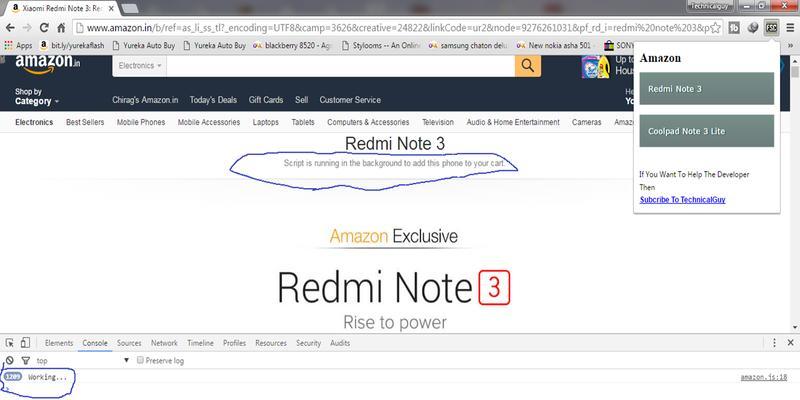800x400 pixels.
Task: Toggle the DevTools device mode icon
Action: point(26,343)
